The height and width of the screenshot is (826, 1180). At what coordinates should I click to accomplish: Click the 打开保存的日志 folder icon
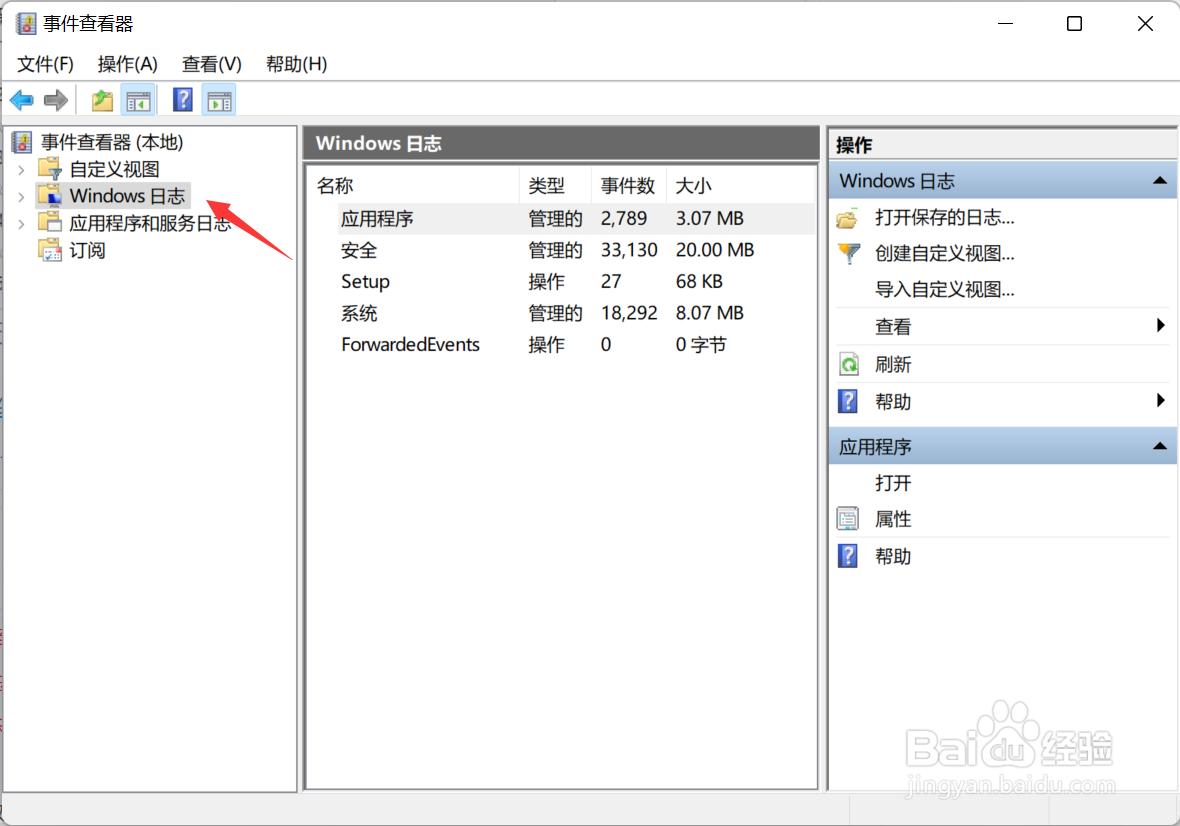click(848, 218)
